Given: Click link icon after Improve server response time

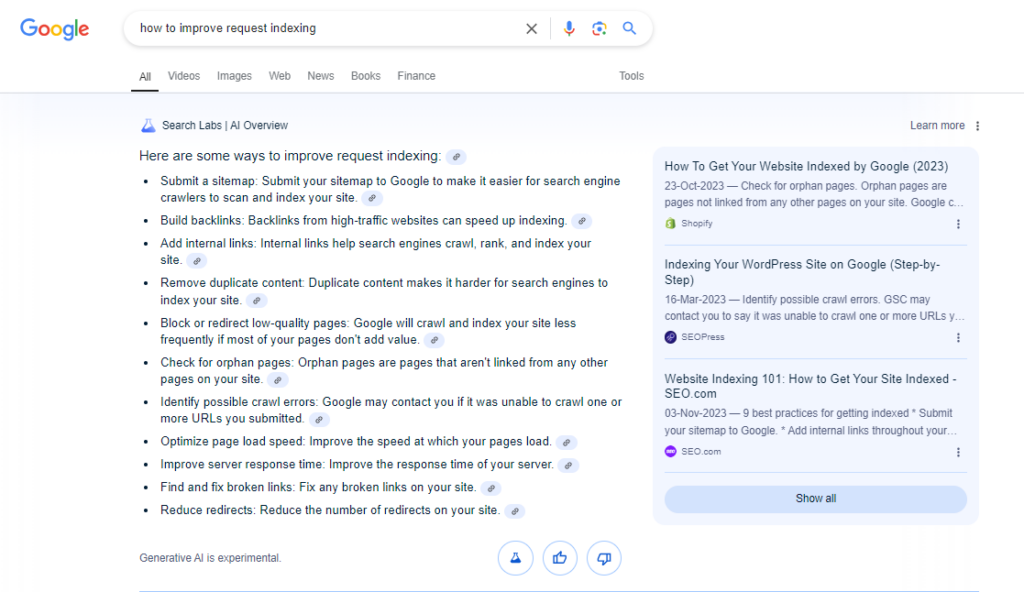Looking at the screenshot, I should point(569,465).
